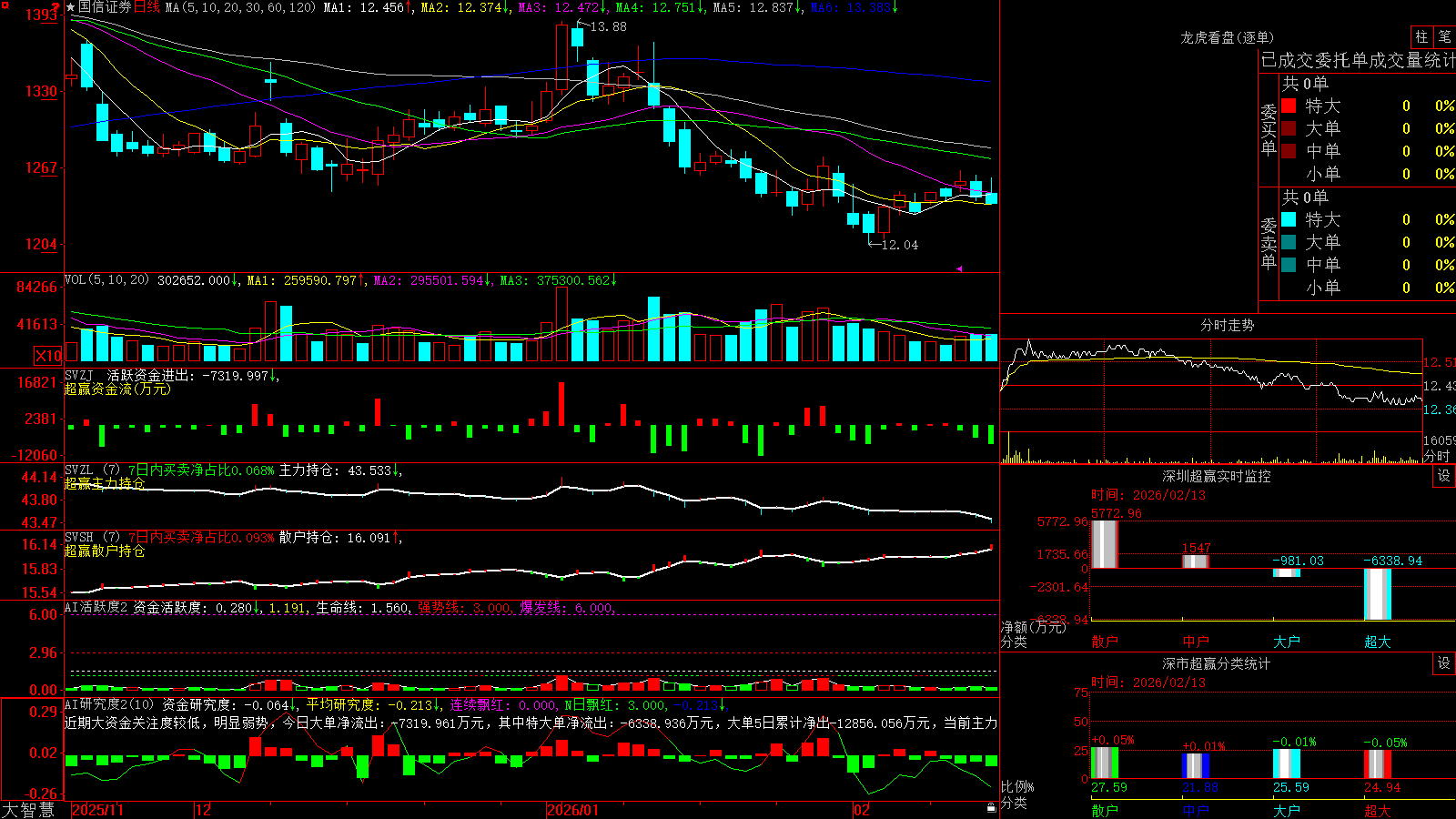
Task: Click the 散户 bar valued 5772.96 in 实时监控
Action: click(1104, 544)
